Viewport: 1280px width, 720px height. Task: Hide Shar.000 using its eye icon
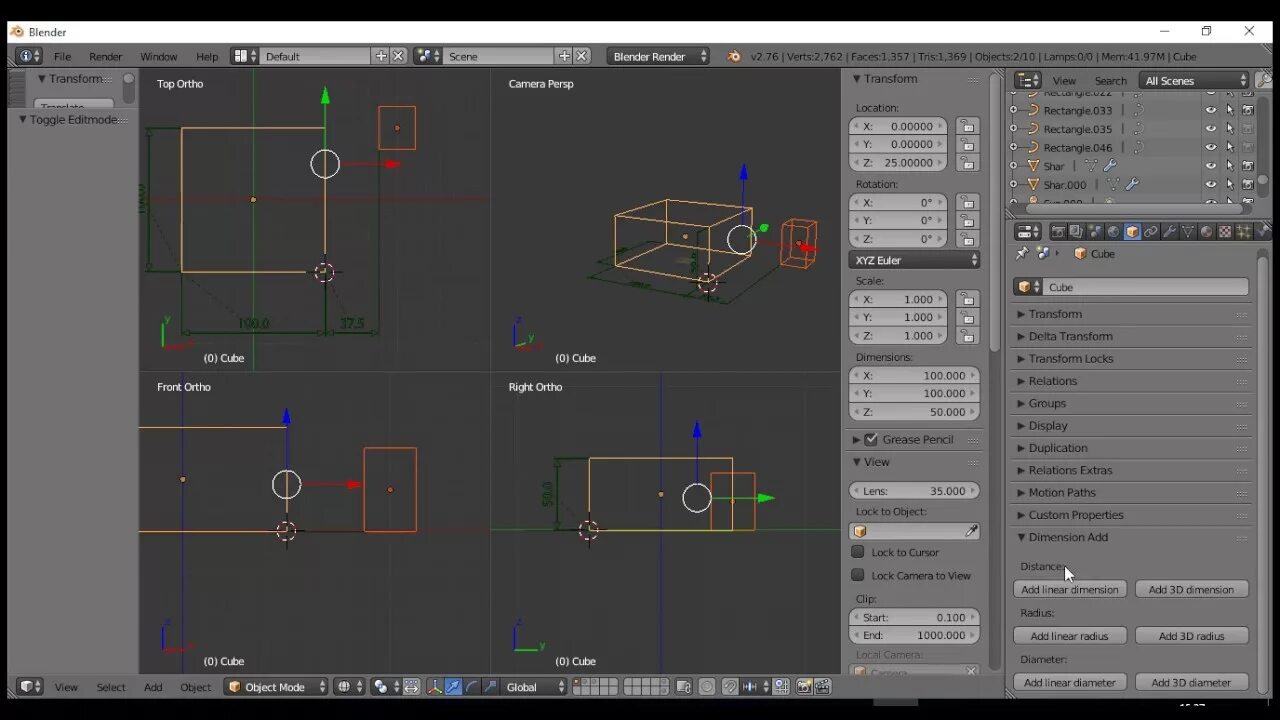tap(1211, 185)
